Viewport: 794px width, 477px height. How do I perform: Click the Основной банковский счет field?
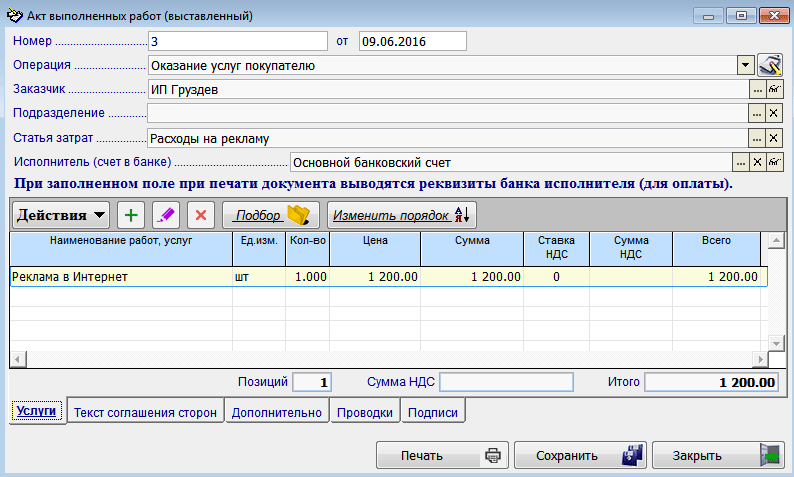tap(511, 163)
